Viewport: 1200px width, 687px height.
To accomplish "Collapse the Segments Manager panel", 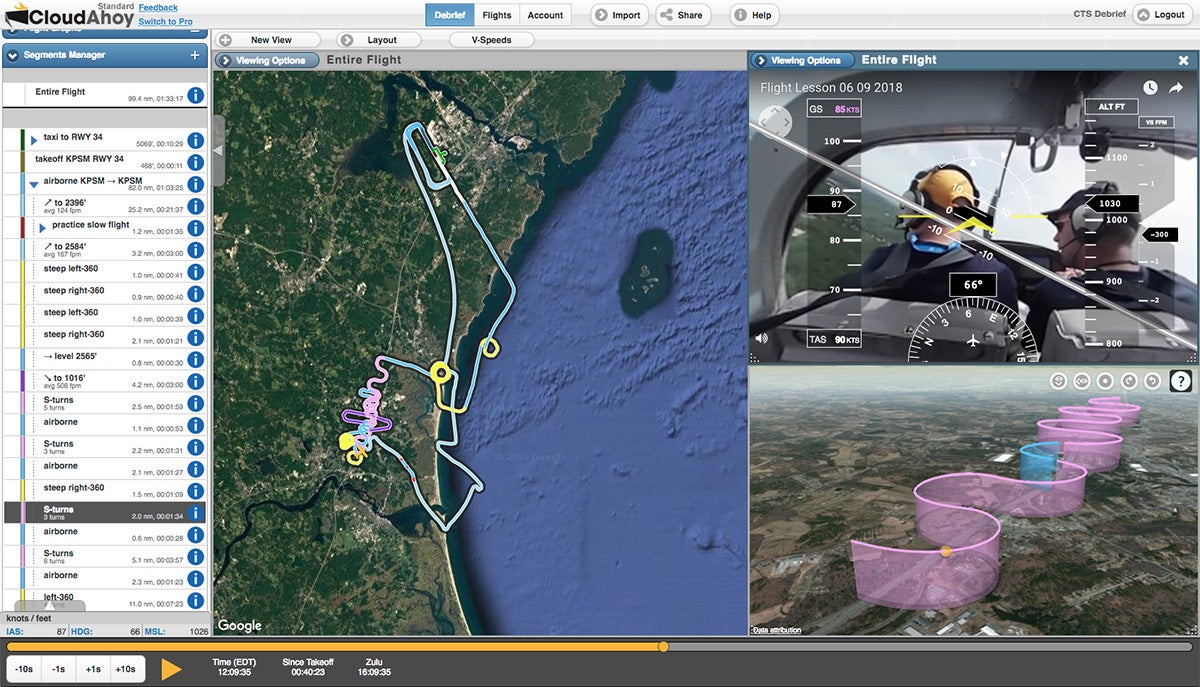I will point(13,55).
